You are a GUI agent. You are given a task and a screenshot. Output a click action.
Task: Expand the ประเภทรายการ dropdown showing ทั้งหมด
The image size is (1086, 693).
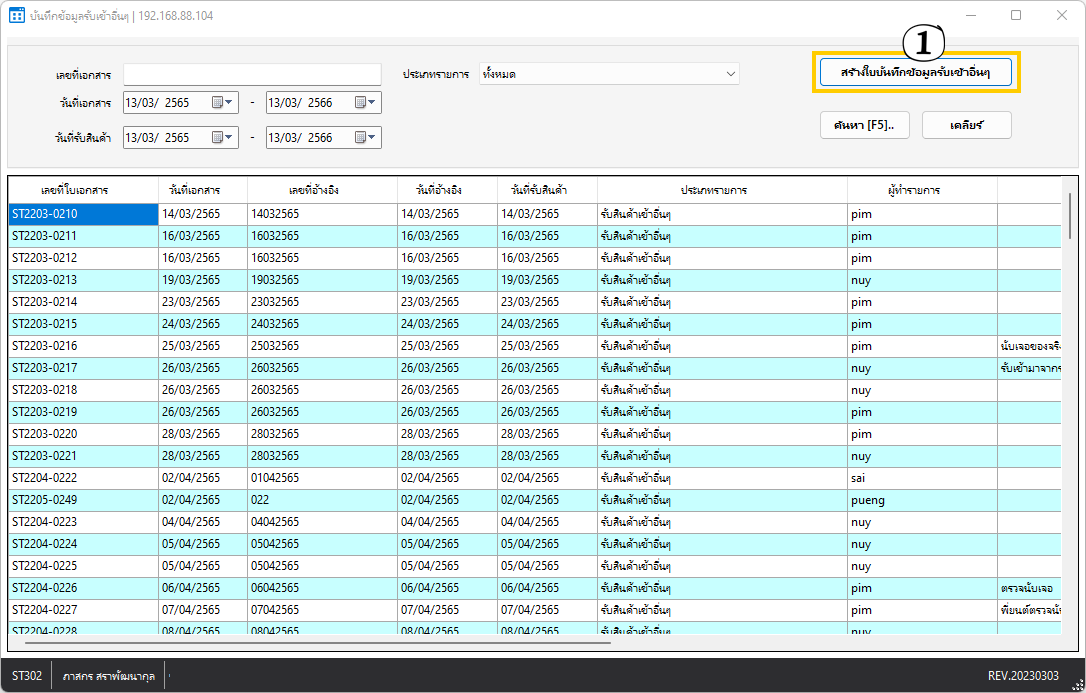pos(731,74)
